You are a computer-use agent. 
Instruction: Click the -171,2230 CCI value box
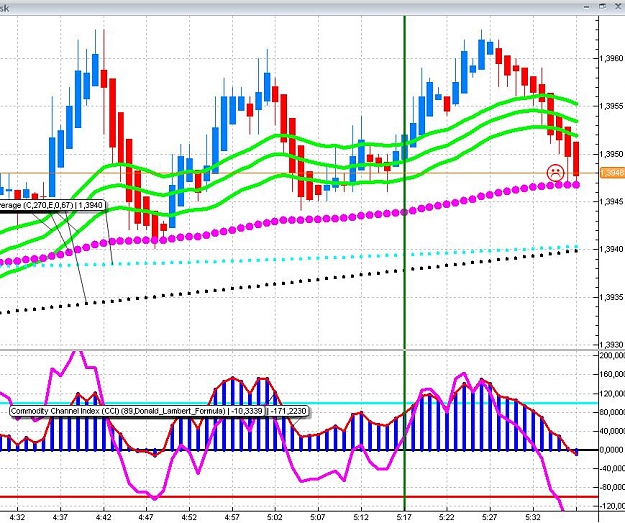[288, 411]
